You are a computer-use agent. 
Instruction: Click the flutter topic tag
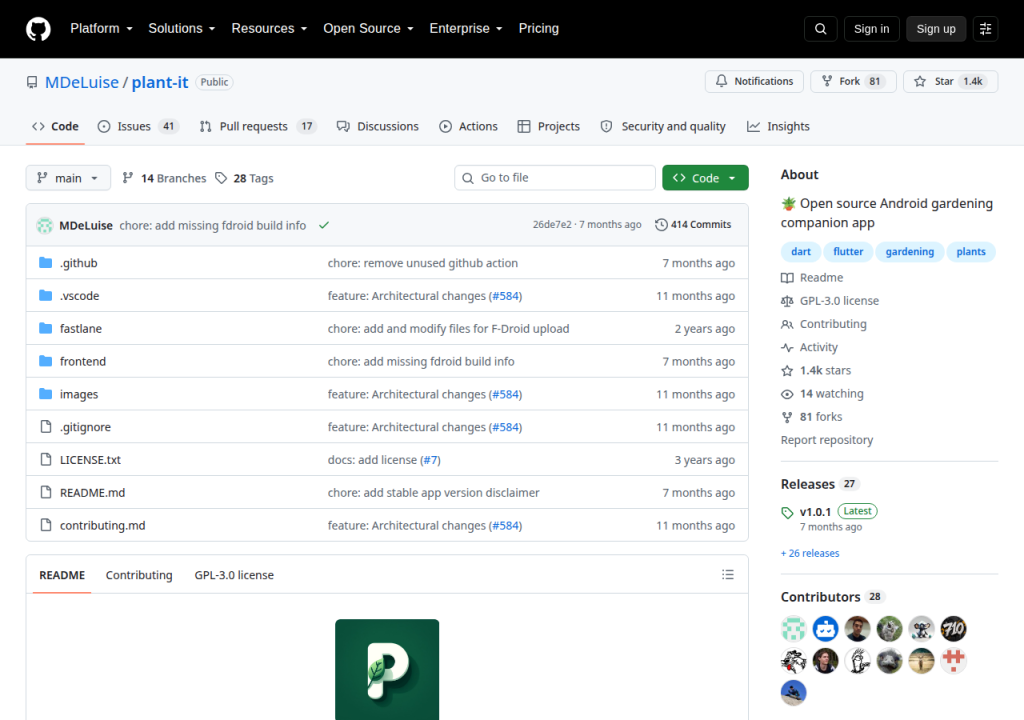coord(848,252)
